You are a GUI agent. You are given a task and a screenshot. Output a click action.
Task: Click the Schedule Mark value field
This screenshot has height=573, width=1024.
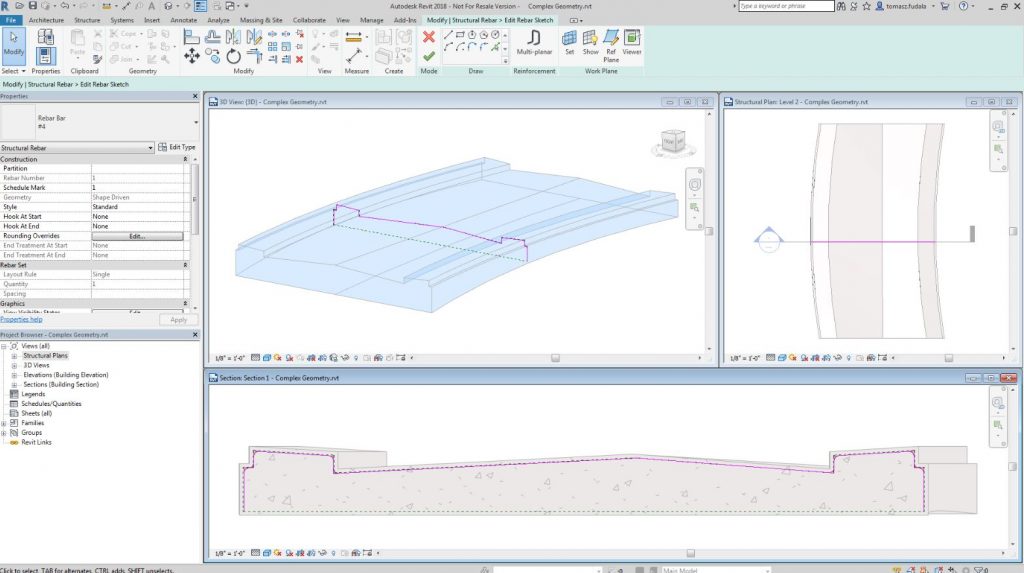coord(137,188)
